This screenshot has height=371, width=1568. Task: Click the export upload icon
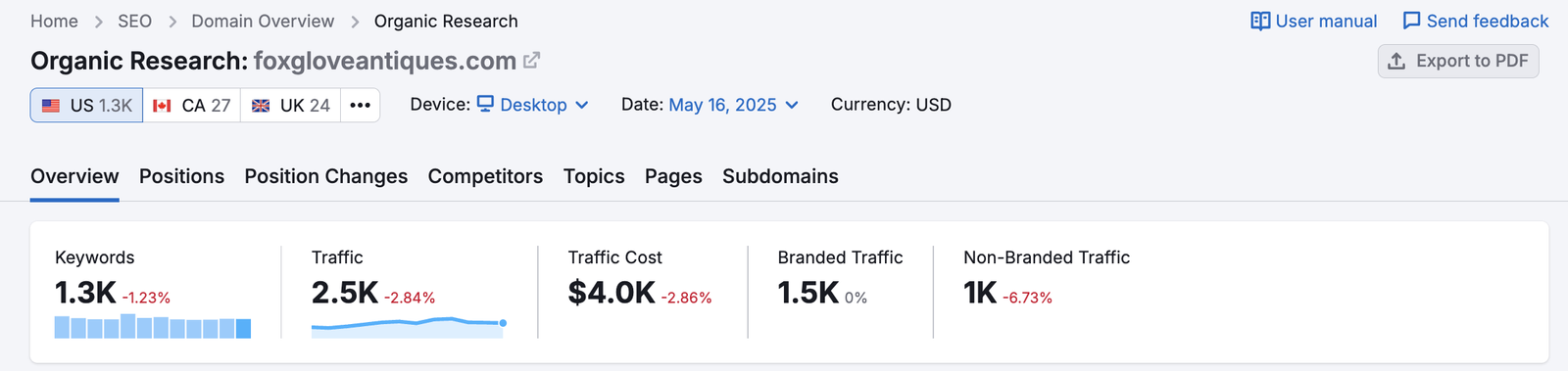coord(1396,62)
